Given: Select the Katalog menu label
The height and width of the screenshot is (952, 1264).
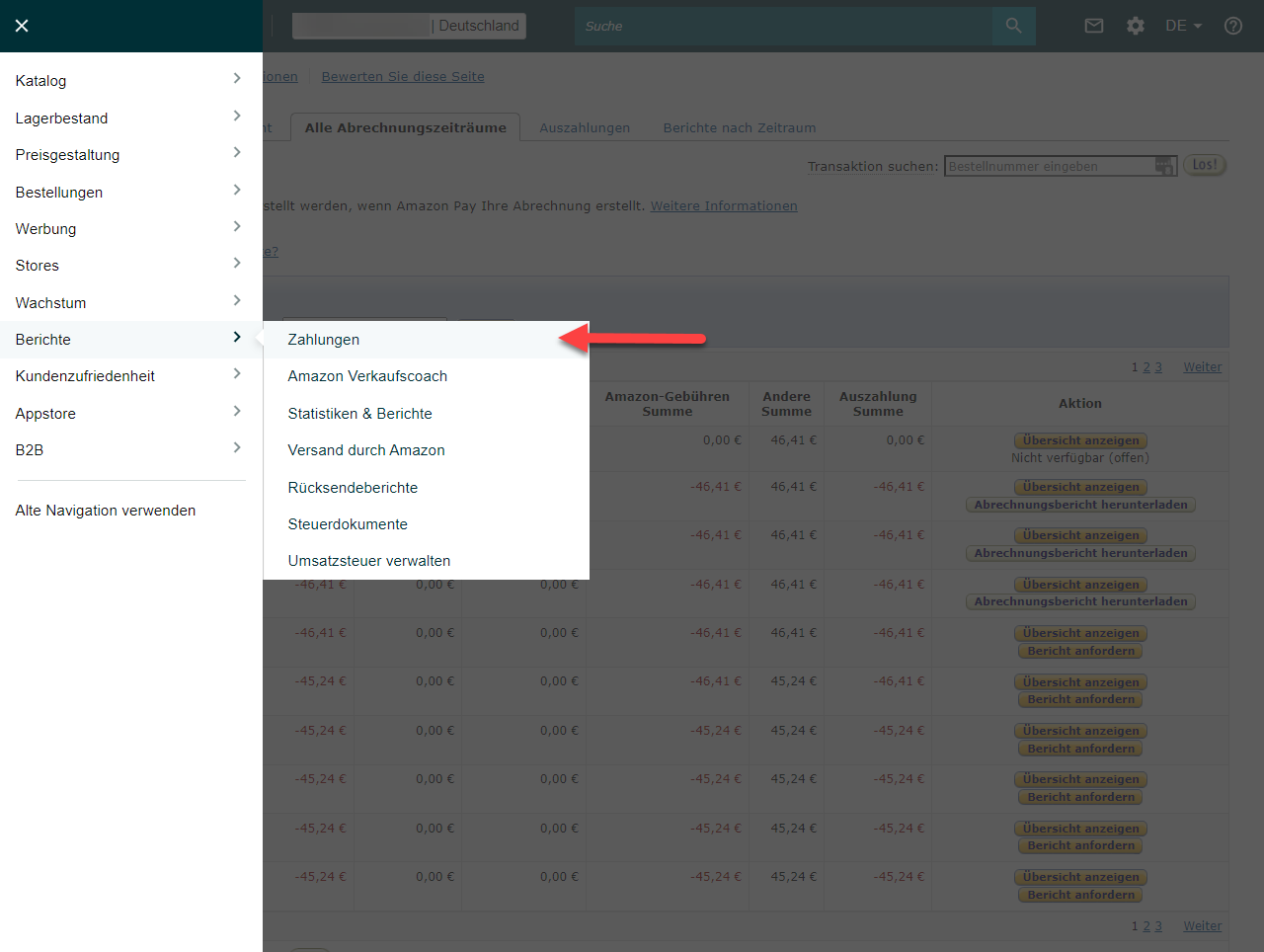Looking at the screenshot, I should (41, 81).
